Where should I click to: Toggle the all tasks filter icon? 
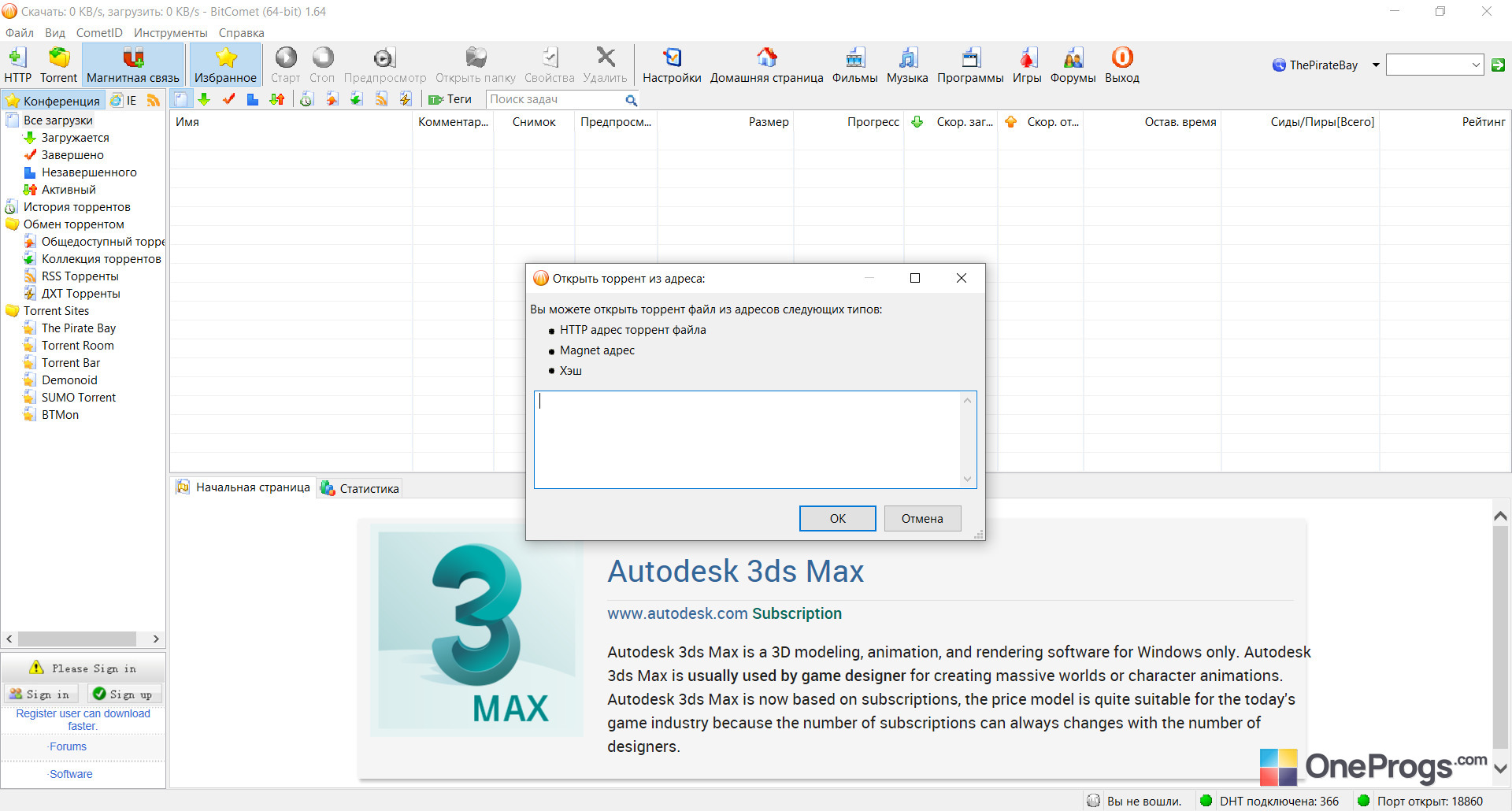coord(181,99)
